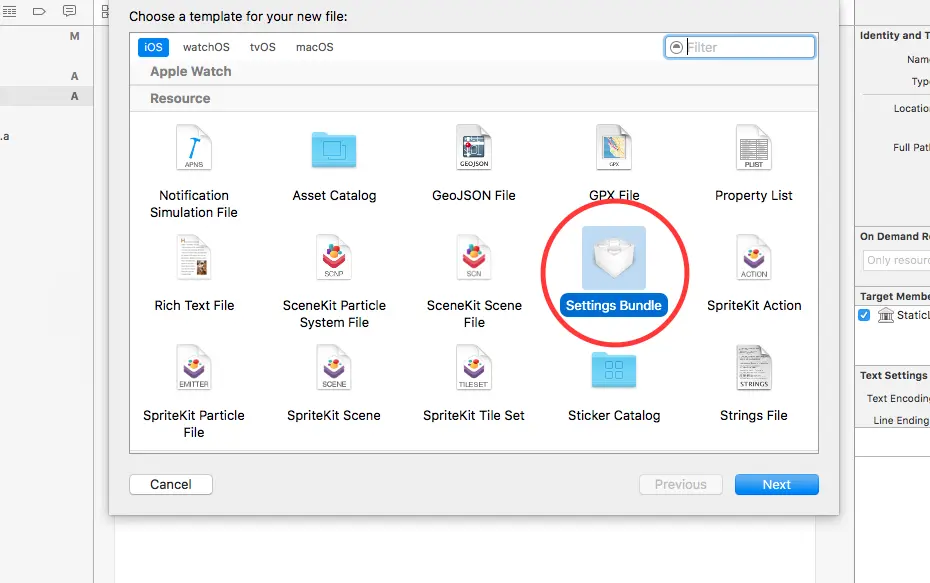The height and width of the screenshot is (583, 930).
Task: Click the filter magnifier icon in search field
Action: click(x=676, y=47)
